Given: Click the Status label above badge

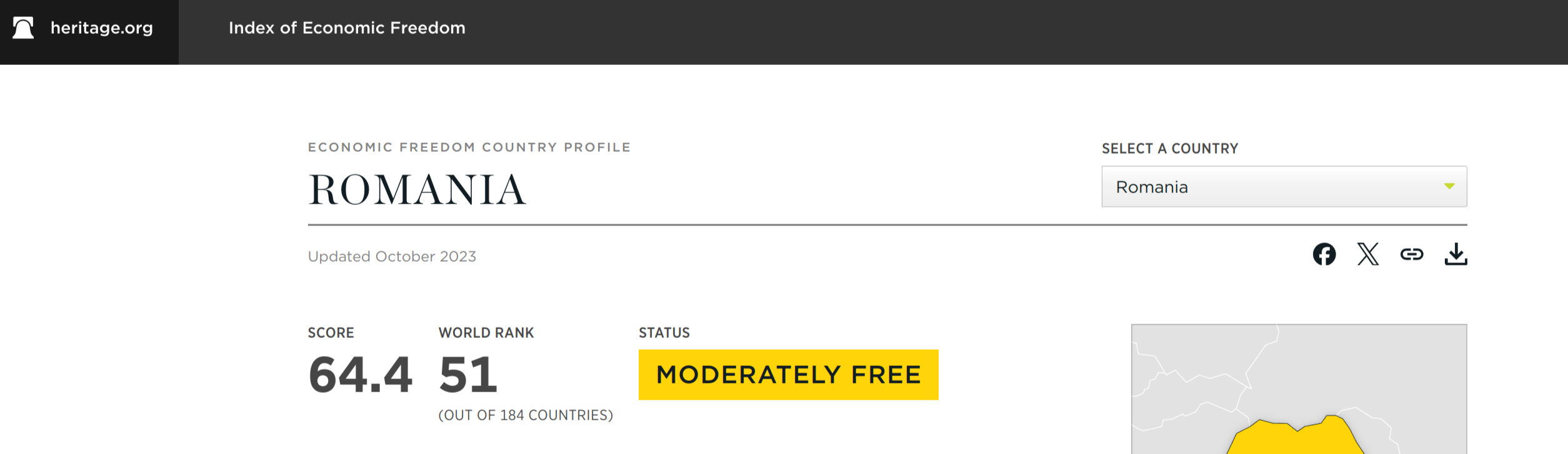Looking at the screenshot, I should [x=664, y=333].
